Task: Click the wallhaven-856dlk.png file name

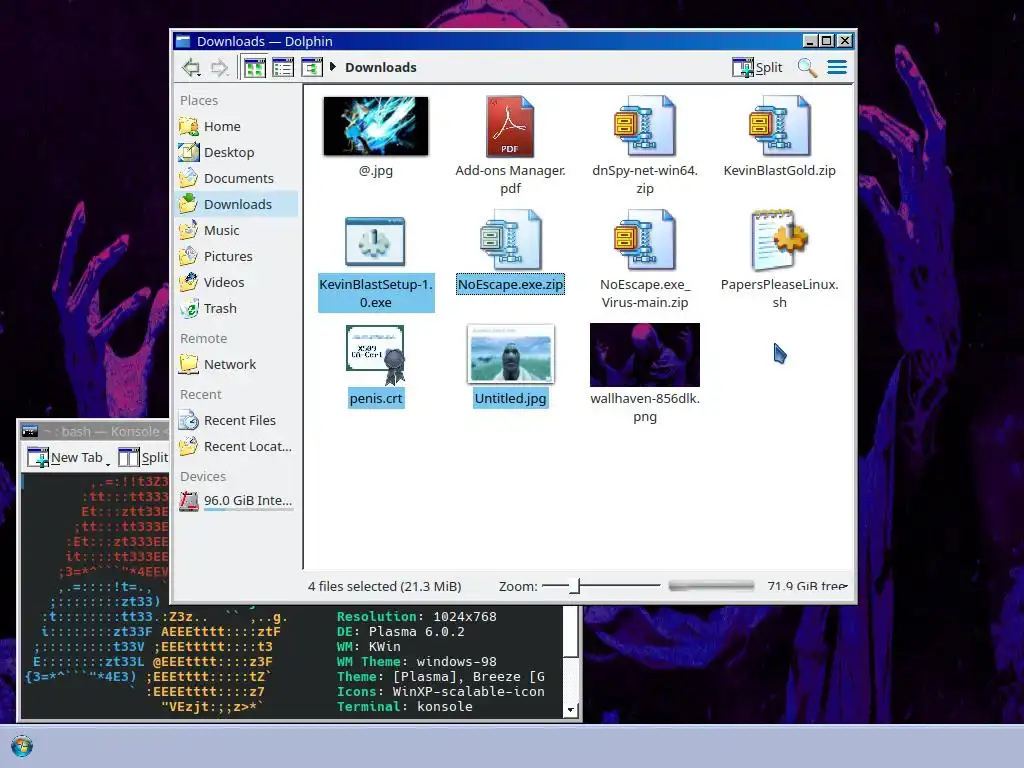Action: click(645, 408)
